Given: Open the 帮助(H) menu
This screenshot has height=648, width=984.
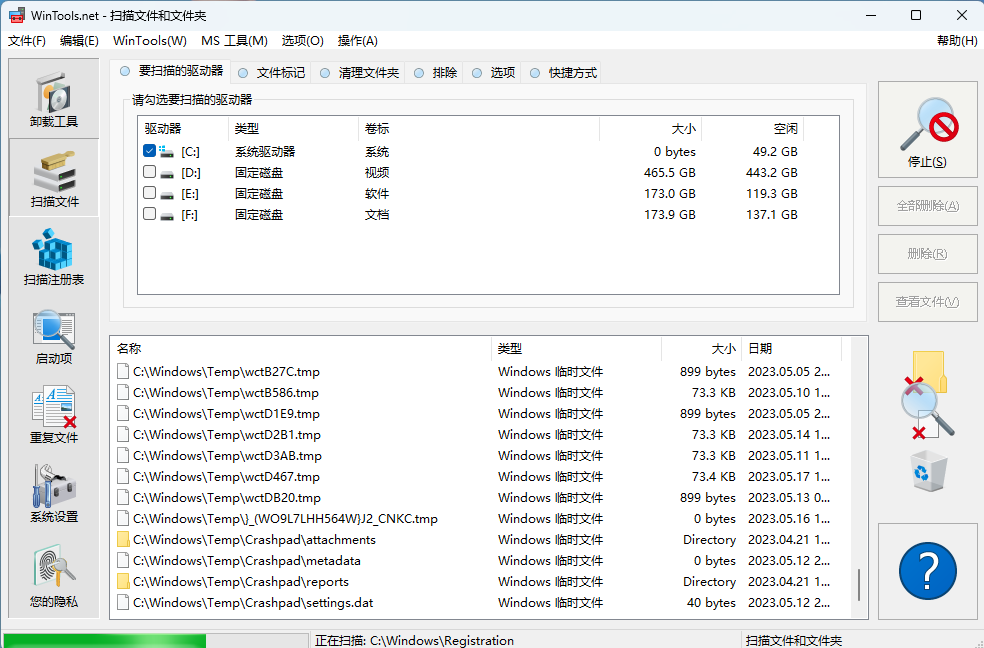Looking at the screenshot, I should pyautogui.click(x=957, y=41).
